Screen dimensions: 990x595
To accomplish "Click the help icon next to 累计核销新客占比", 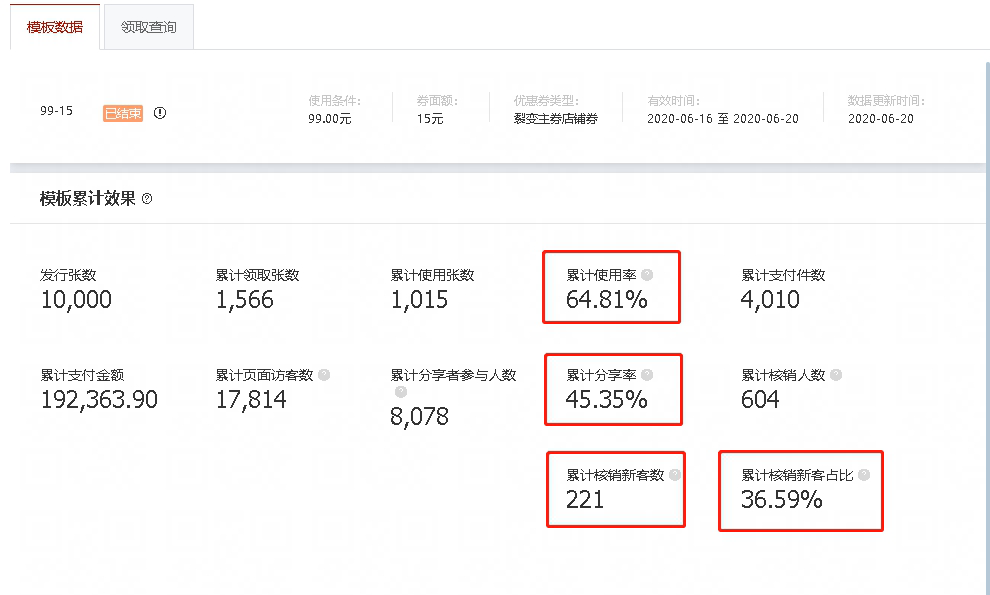I will click(x=864, y=475).
